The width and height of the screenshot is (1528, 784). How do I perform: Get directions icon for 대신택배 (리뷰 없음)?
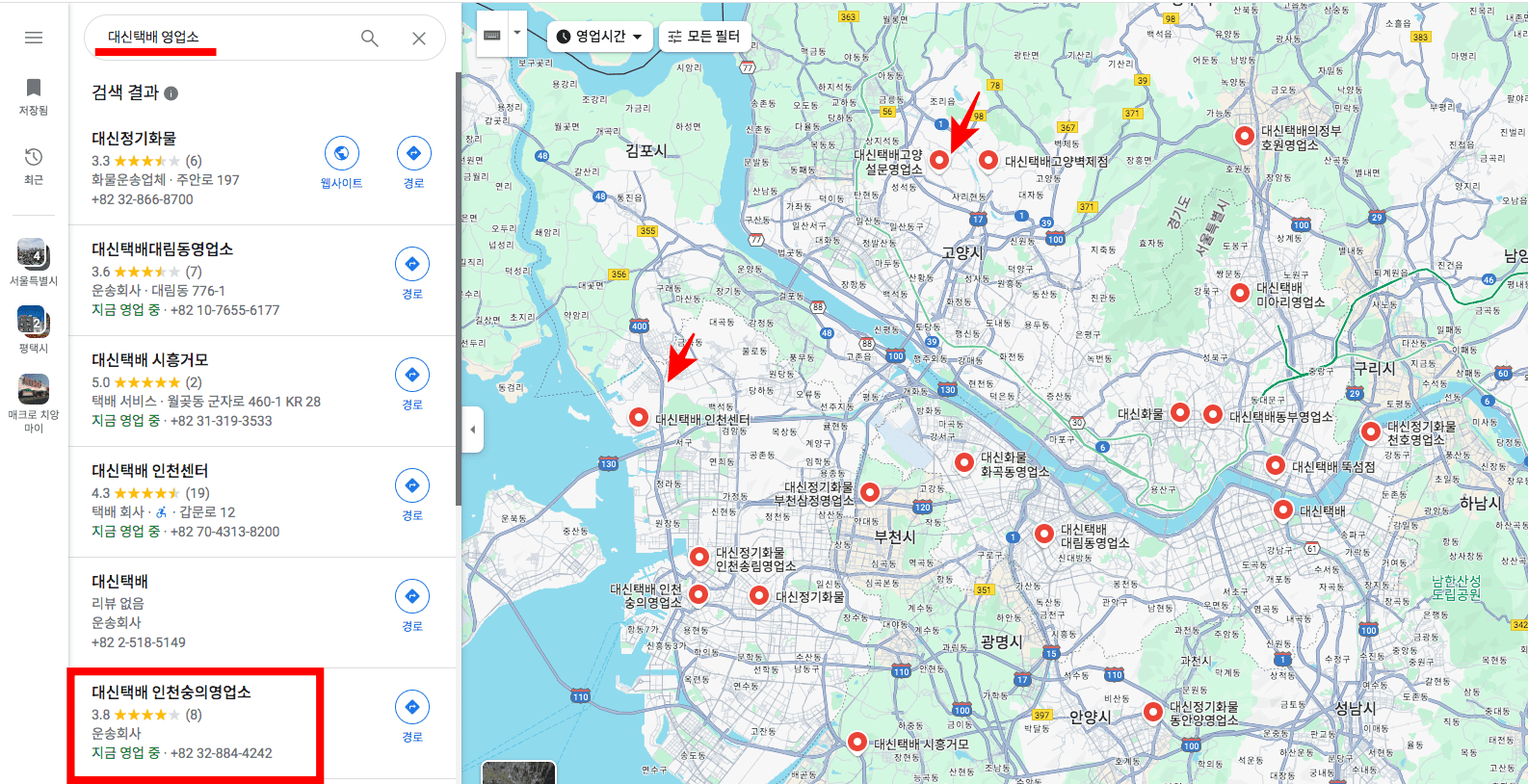pyautogui.click(x=412, y=596)
